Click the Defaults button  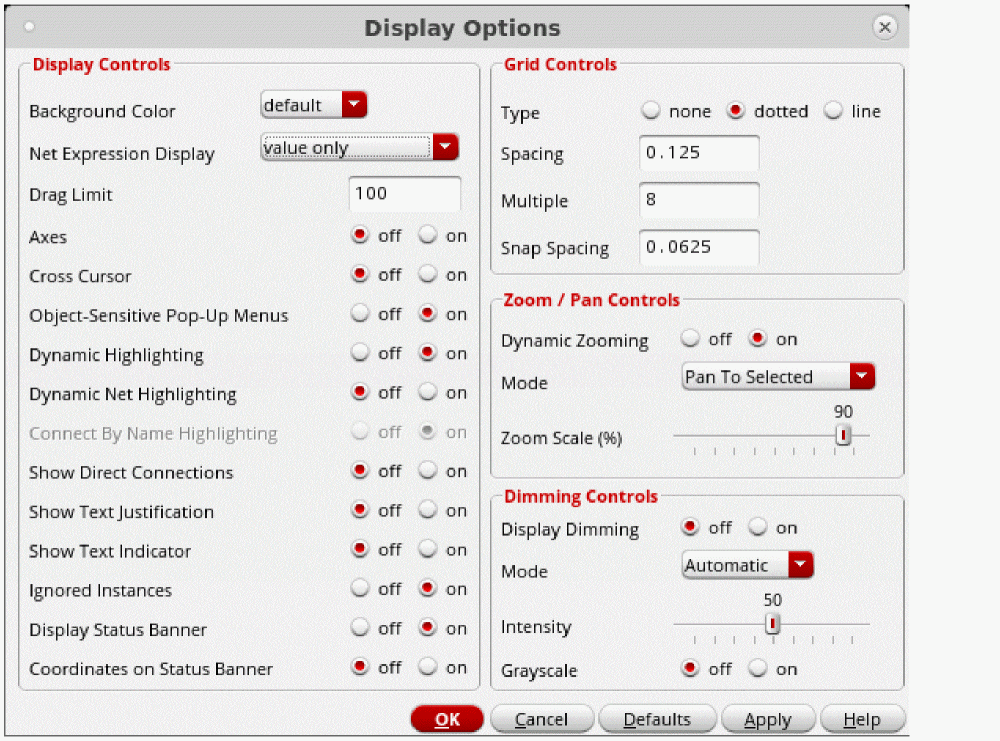[657, 720]
